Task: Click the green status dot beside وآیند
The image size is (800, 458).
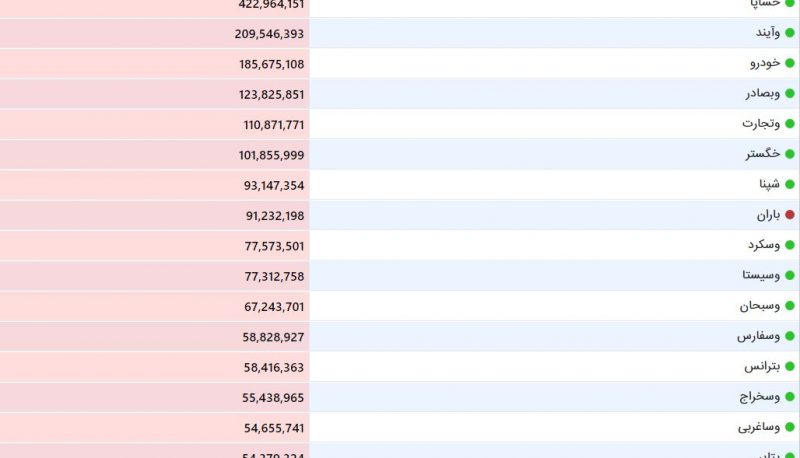Action: tap(790, 33)
